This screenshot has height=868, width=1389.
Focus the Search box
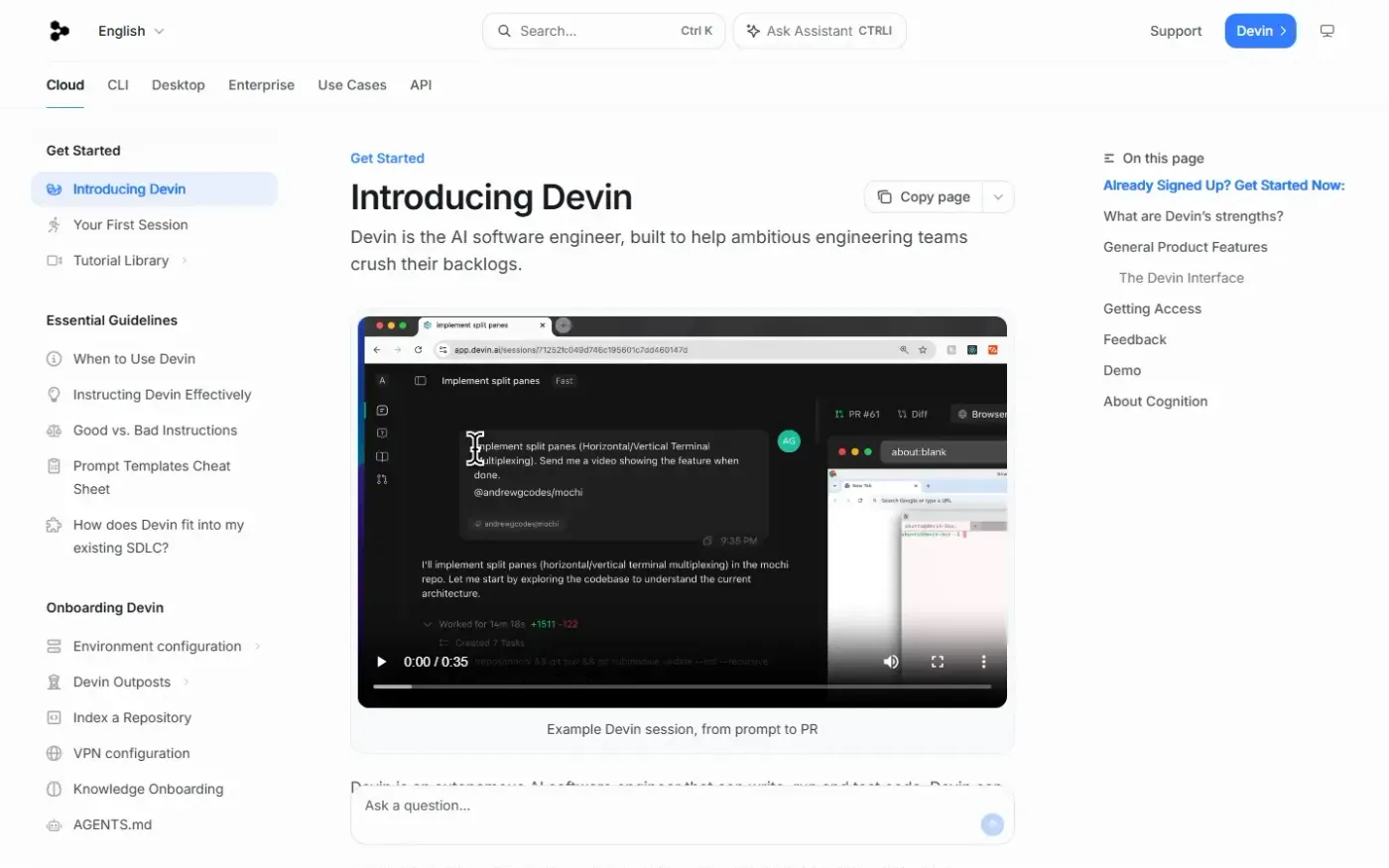click(604, 31)
